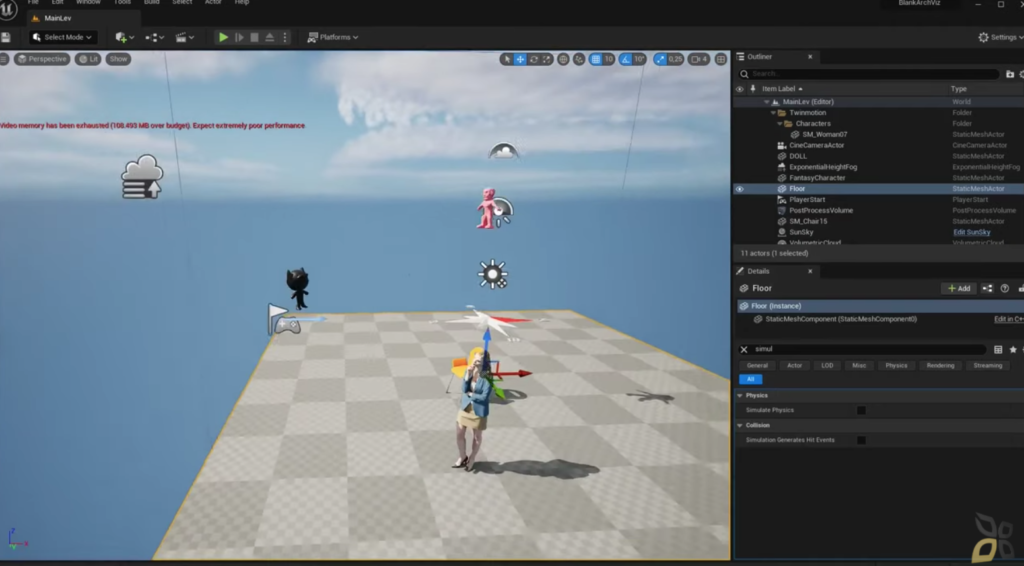Open the Blueprints dropdown in toolbar
Image resolution: width=1024 pixels, height=566 pixels.
pos(155,37)
